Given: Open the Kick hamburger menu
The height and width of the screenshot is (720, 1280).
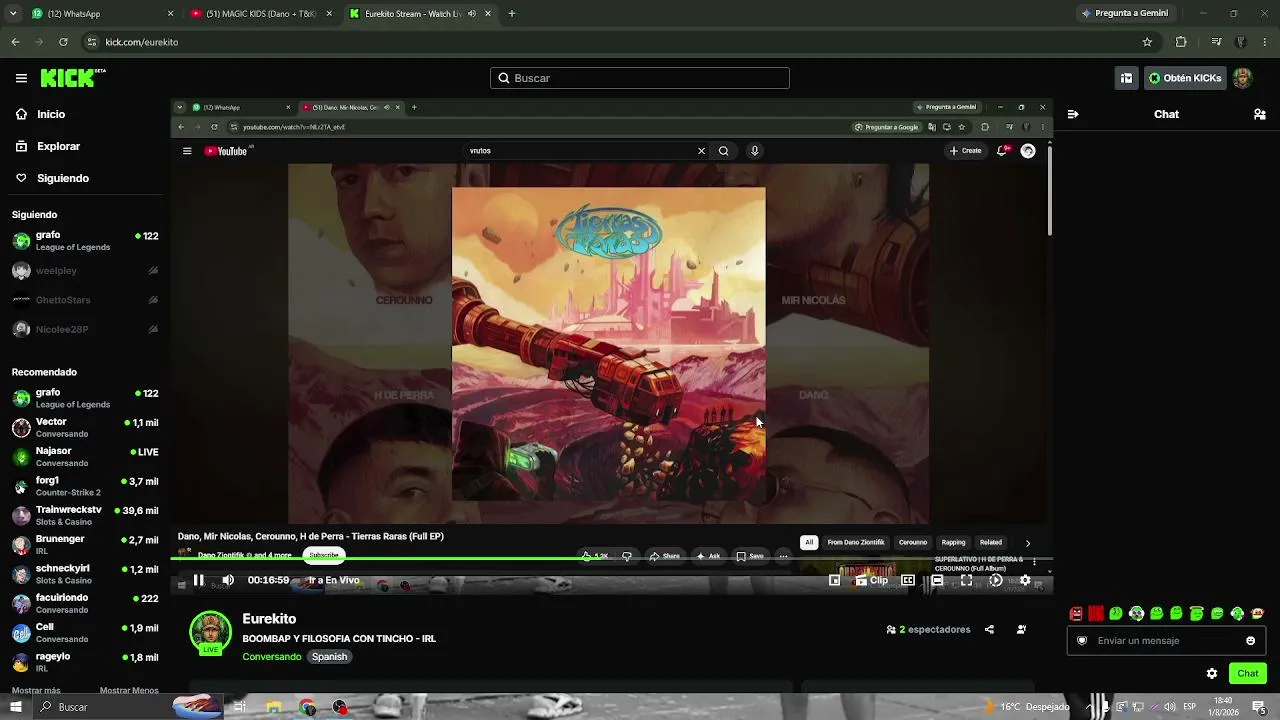Looking at the screenshot, I should click(21, 78).
